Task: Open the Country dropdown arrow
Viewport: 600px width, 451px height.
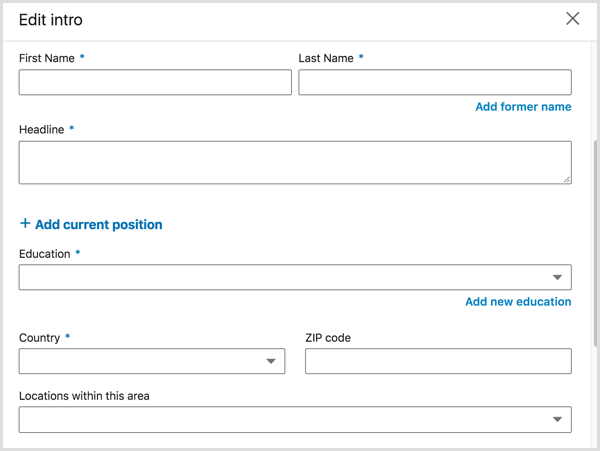Action: (271, 361)
